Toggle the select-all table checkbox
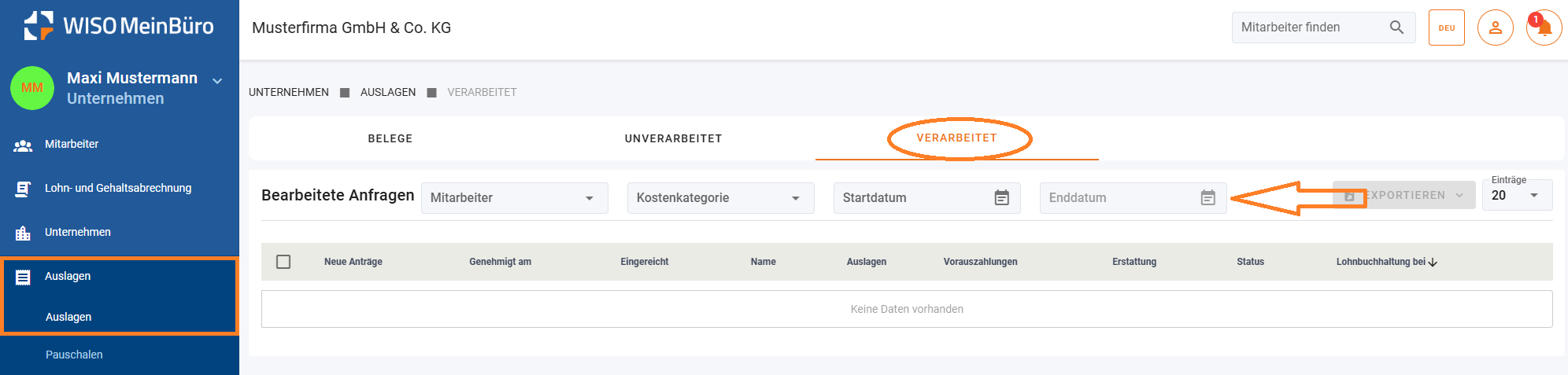 pyautogui.click(x=283, y=262)
